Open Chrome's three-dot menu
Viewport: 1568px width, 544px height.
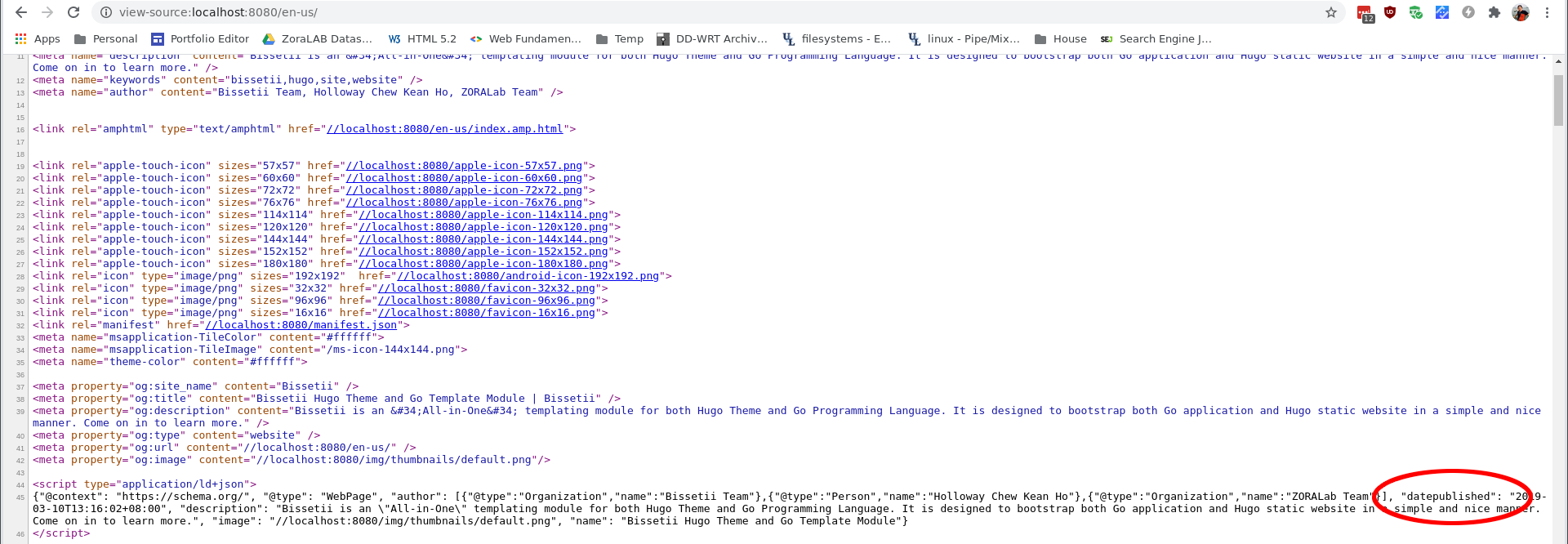1547,12
